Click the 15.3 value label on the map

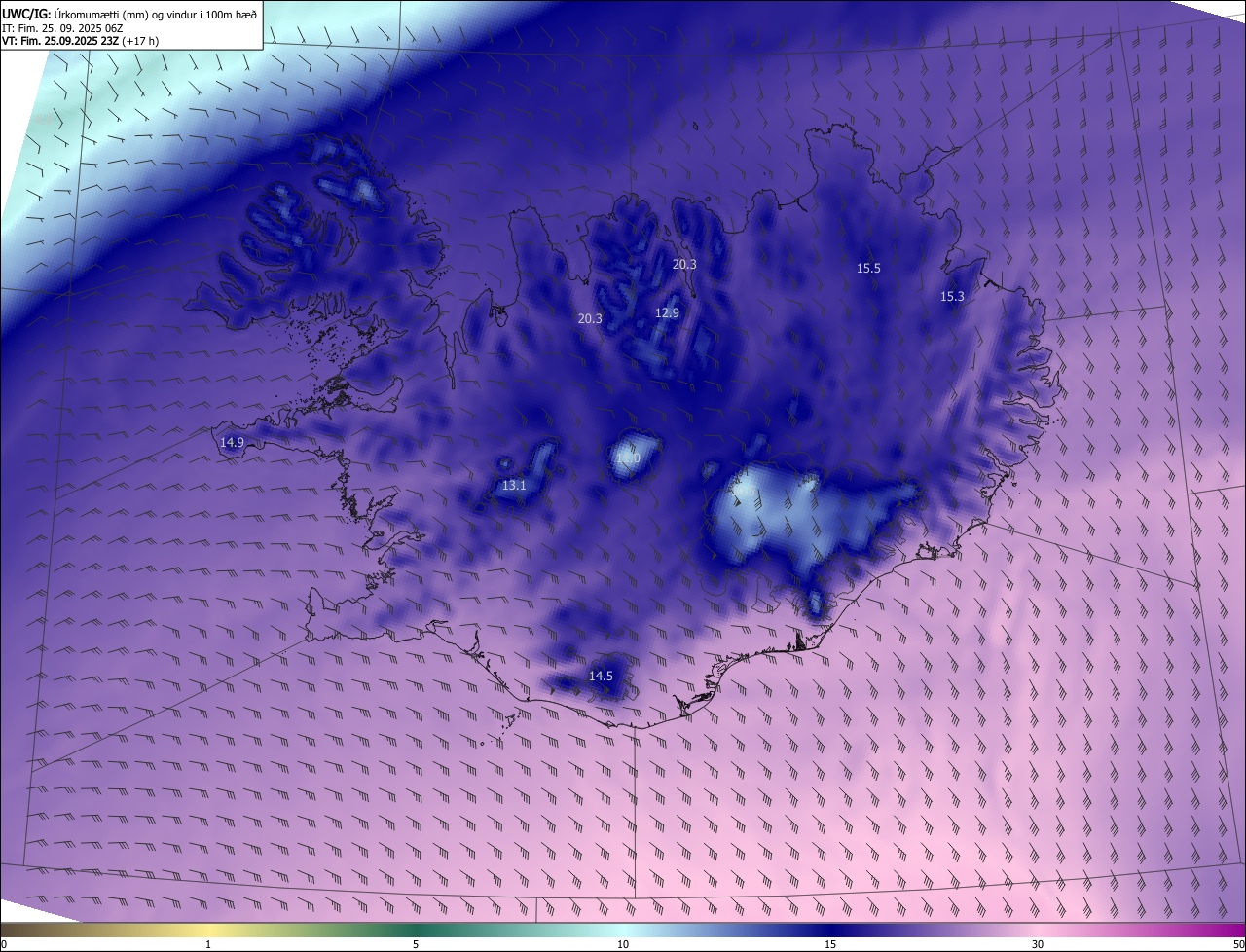pyautogui.click(x=952, y=297)
